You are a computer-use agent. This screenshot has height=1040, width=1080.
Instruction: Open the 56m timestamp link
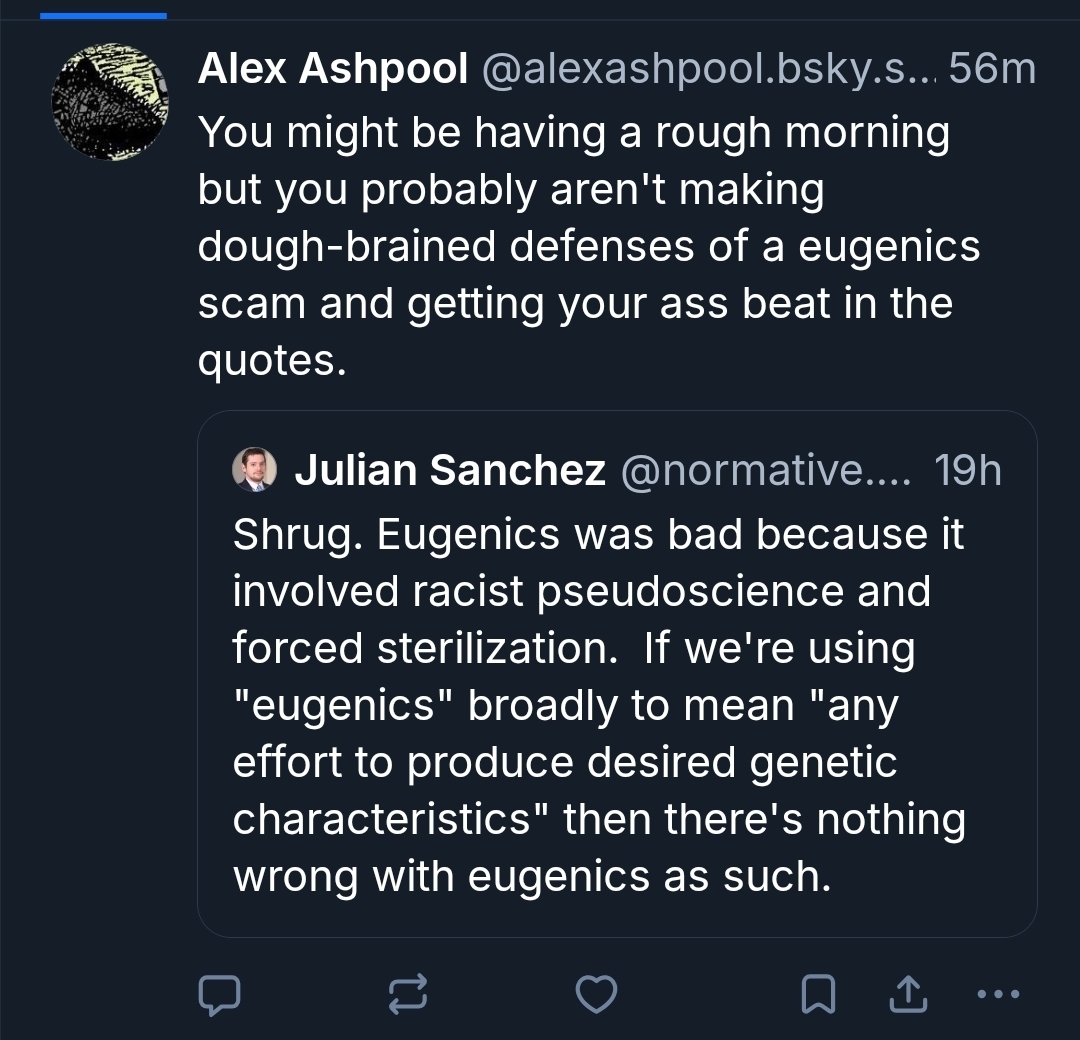click(992, 69)
